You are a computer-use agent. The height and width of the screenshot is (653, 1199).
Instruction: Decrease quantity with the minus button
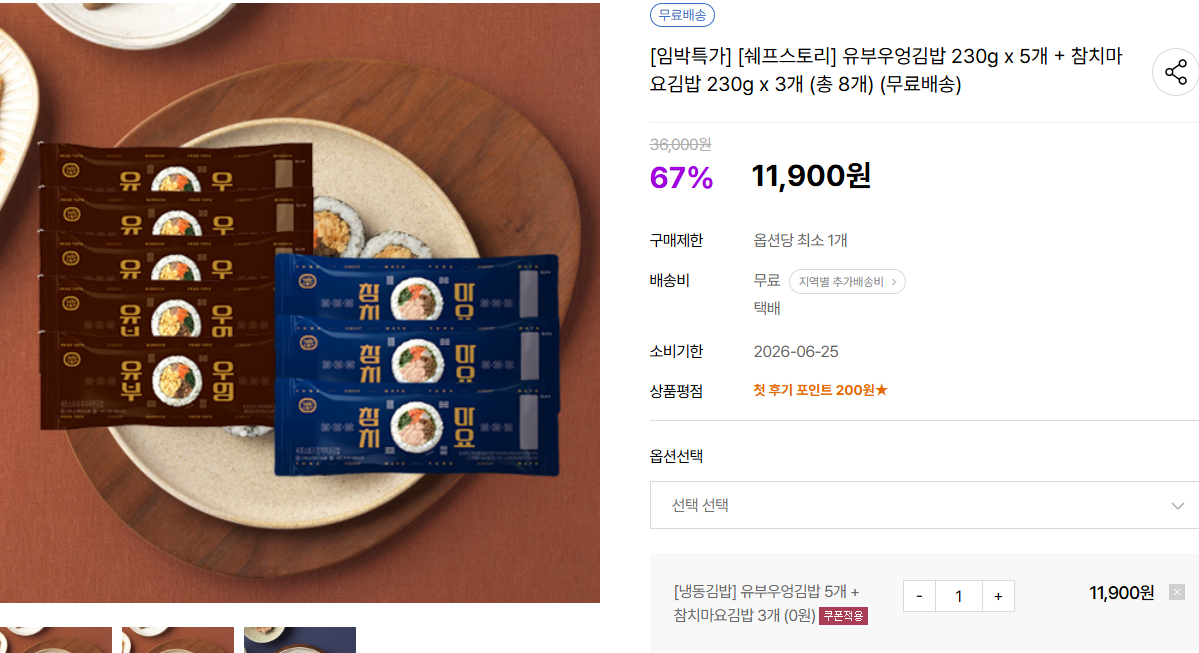click(x=919, y=596)
